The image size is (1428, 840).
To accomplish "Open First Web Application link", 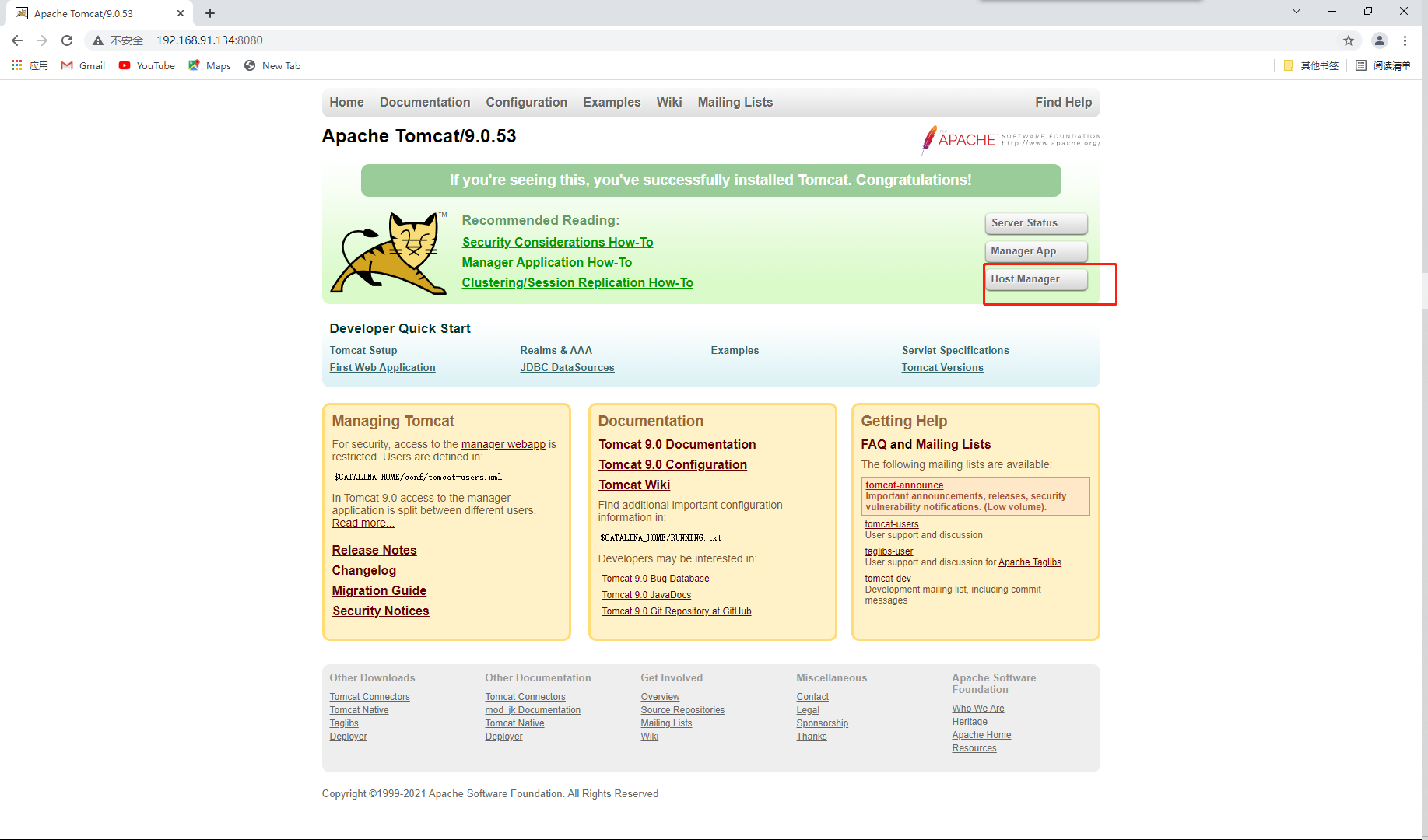I will click(382, 368).
